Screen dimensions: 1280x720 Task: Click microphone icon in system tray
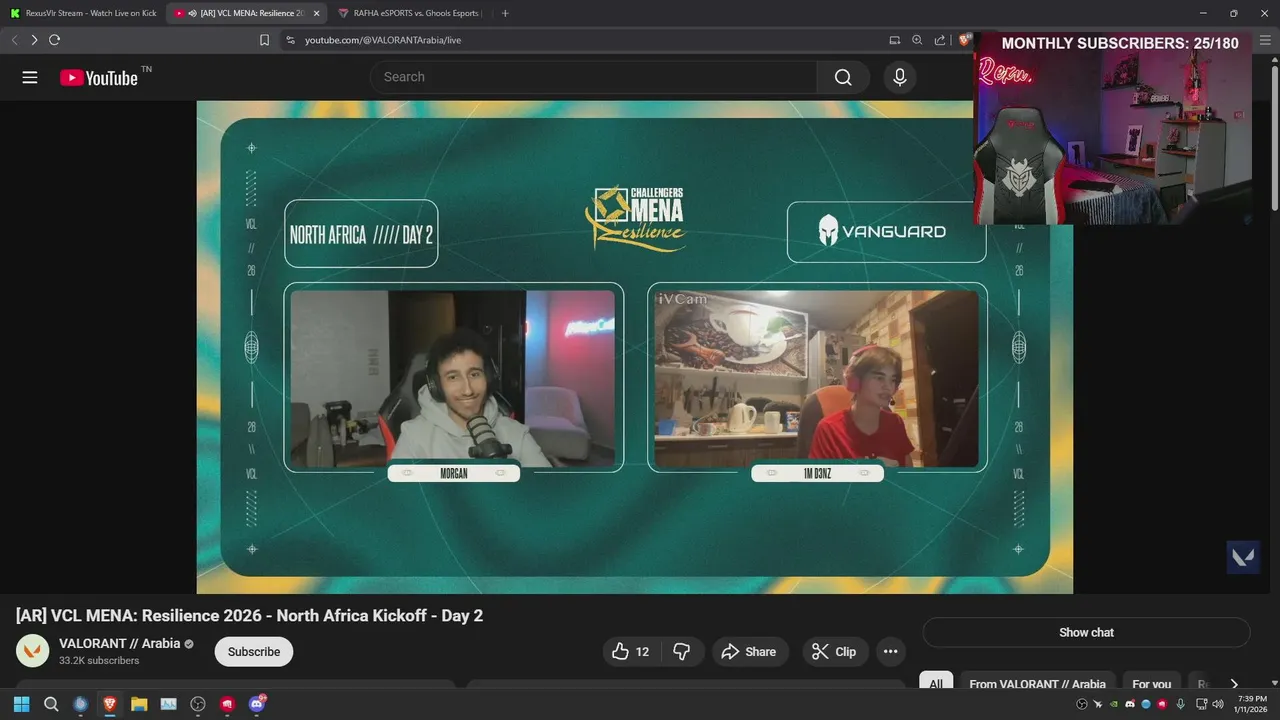pyautogui.click(x=1181, y=704)
